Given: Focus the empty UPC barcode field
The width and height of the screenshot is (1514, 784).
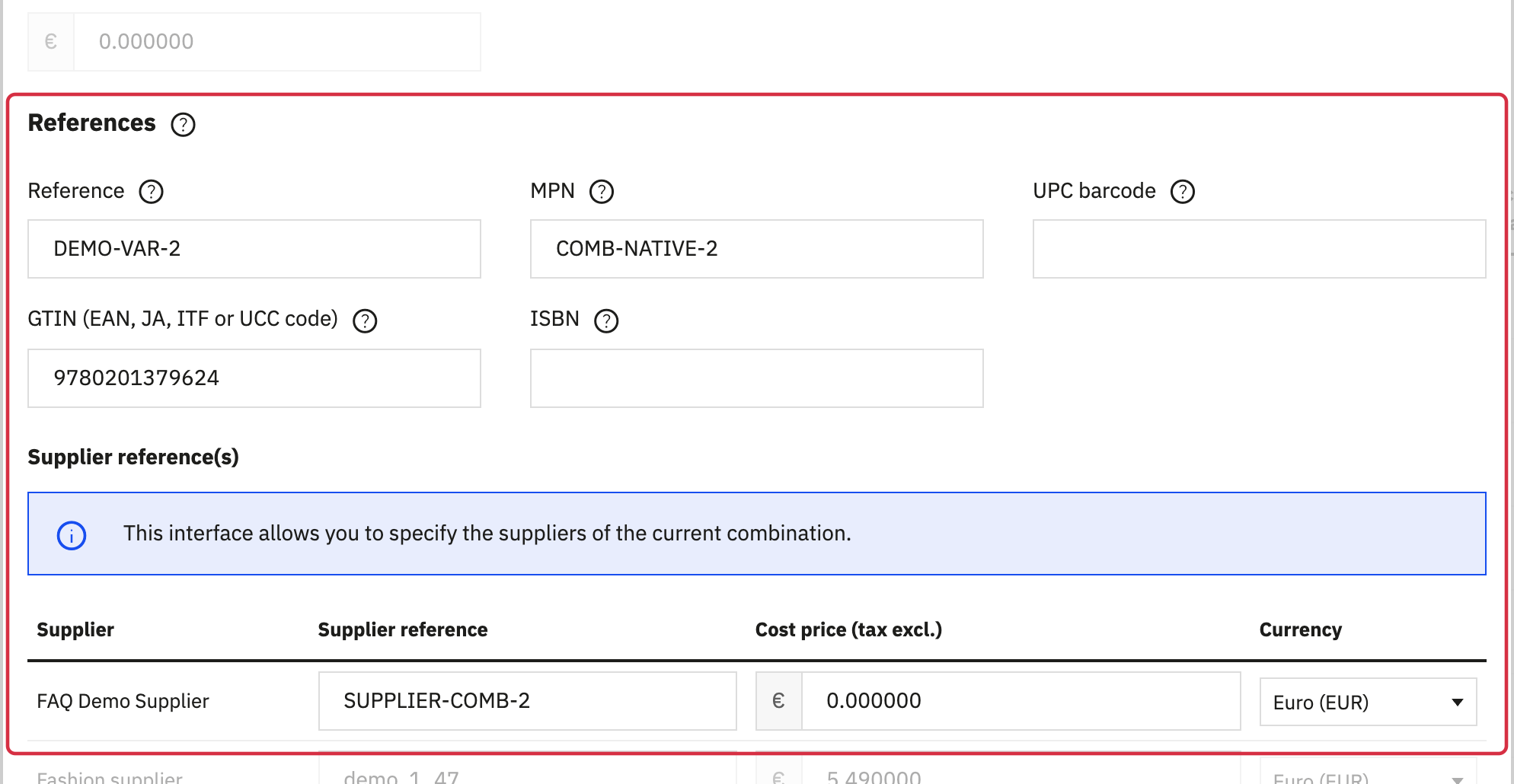Looking at the screenshot, I should click(1259, 249).
